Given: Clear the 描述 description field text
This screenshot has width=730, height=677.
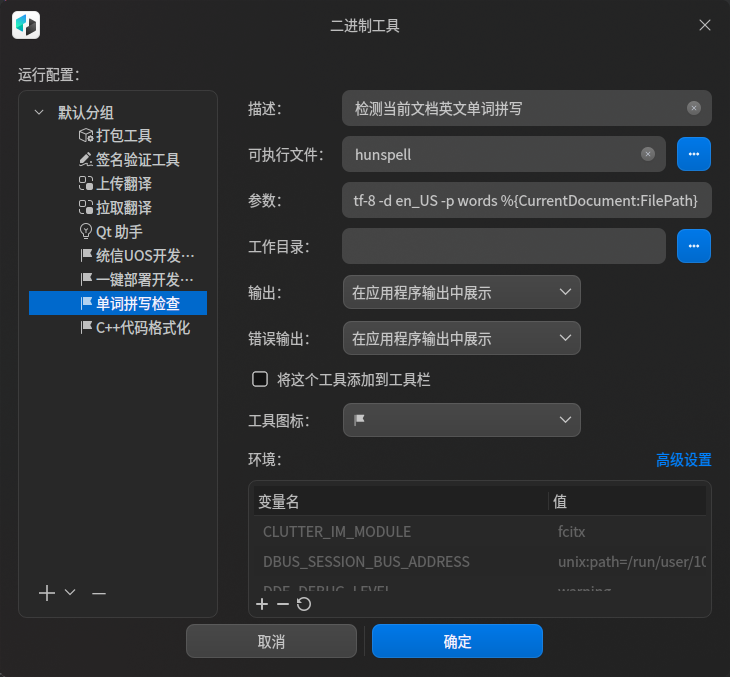Looking at the screenshot, I should [694, 108].
